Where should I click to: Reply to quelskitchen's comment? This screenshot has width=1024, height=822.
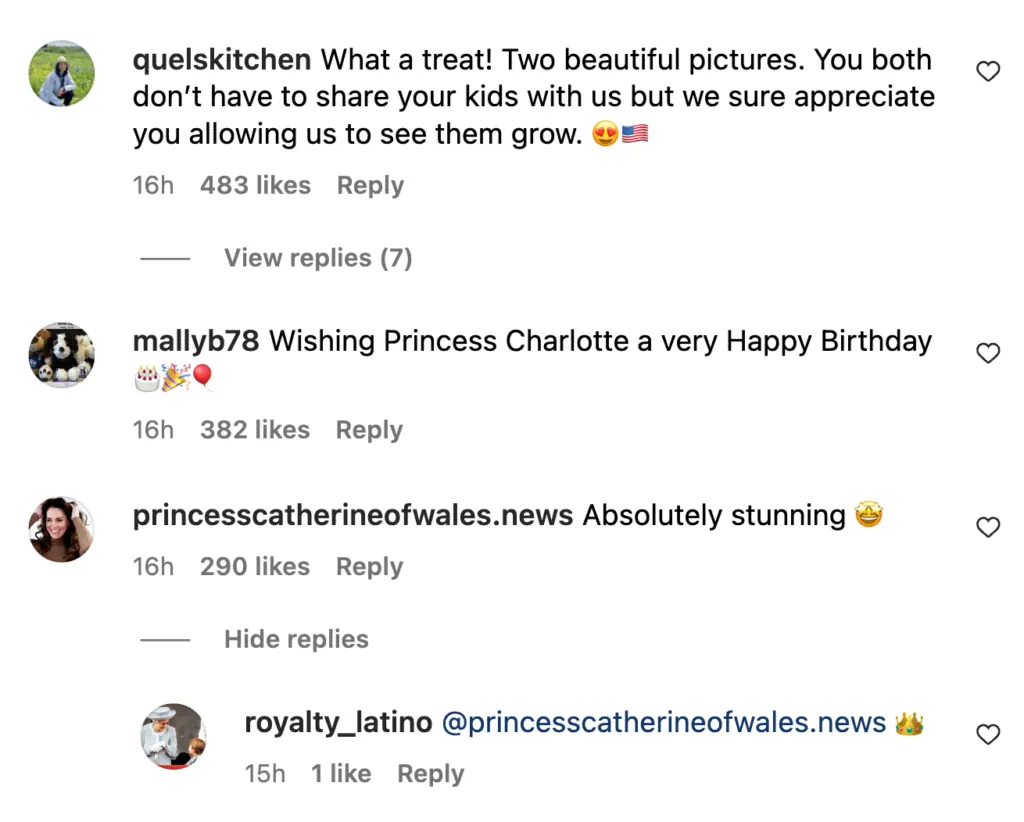click(370, 186)
